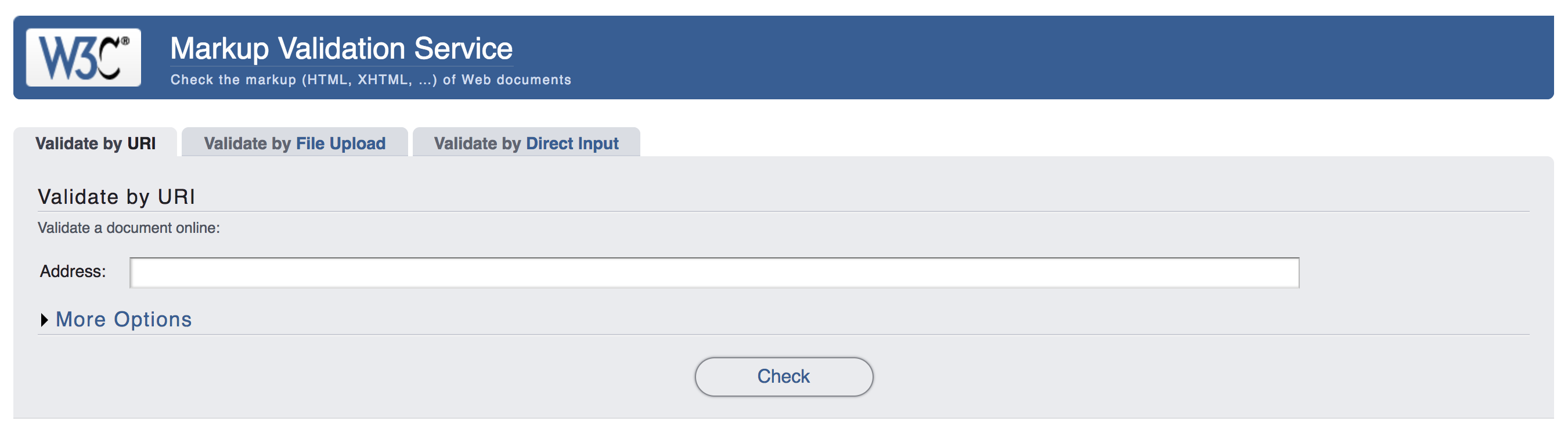Select the Validate by URI tab
Screen dimensions: 1568x435
click(x=96, y=143)
